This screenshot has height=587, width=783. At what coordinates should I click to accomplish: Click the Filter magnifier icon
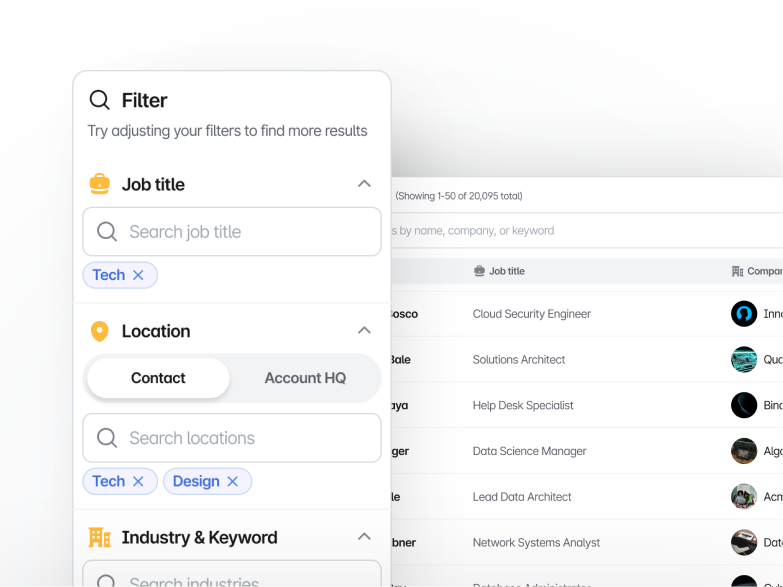[x=99, y=100]
